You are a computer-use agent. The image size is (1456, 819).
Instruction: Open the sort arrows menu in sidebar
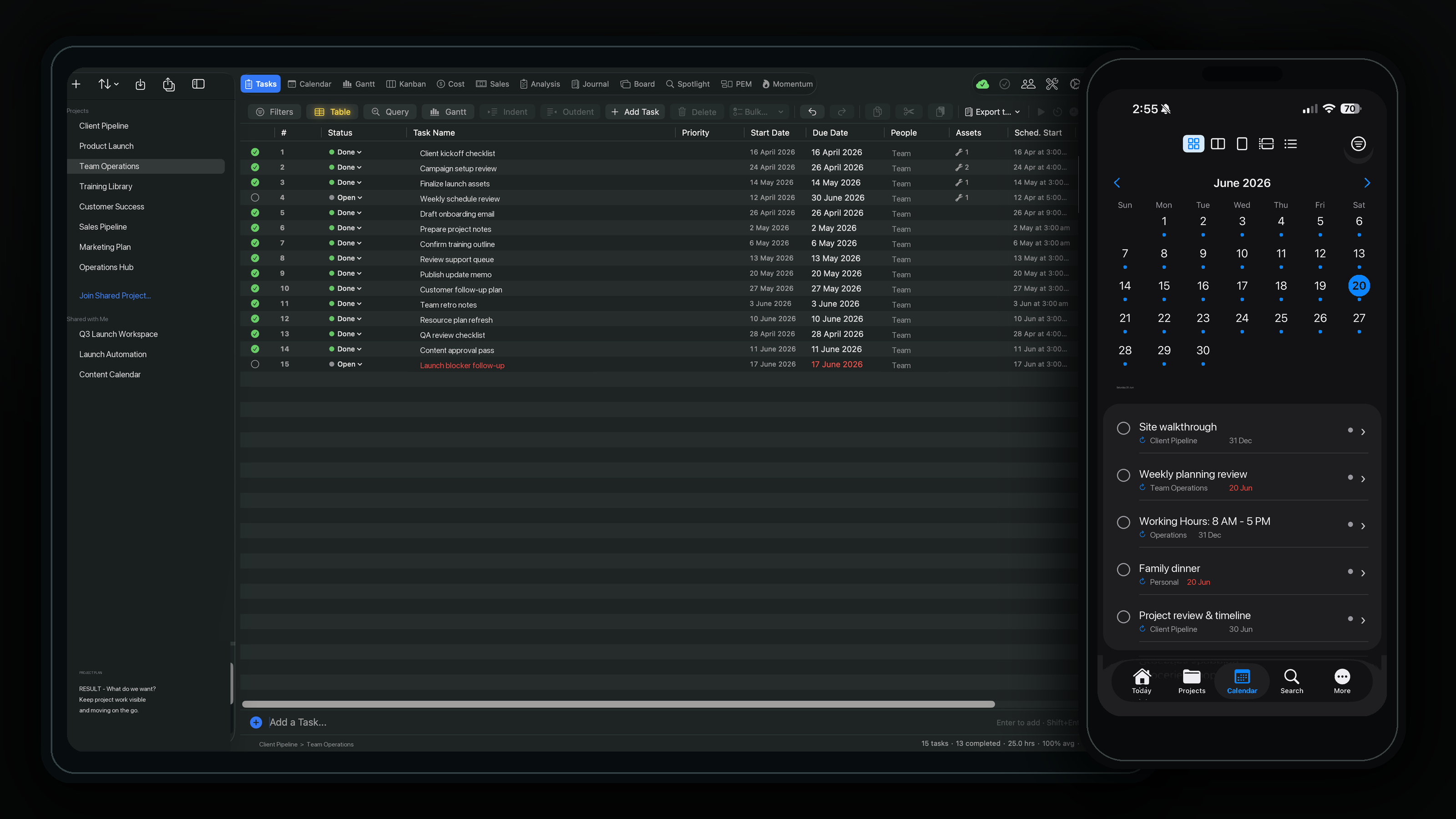point(108,84)
